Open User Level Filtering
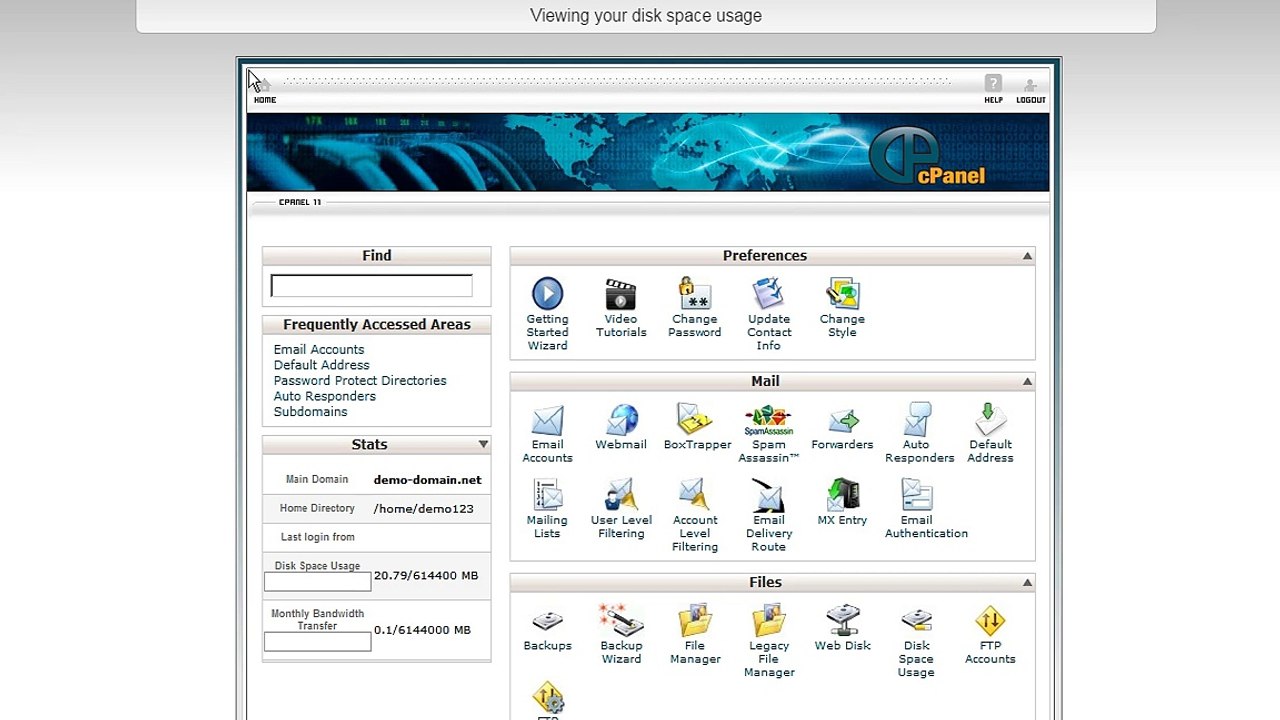This screenshot has height=720, width=1280. pyautogui.click(x=621, y=509)
